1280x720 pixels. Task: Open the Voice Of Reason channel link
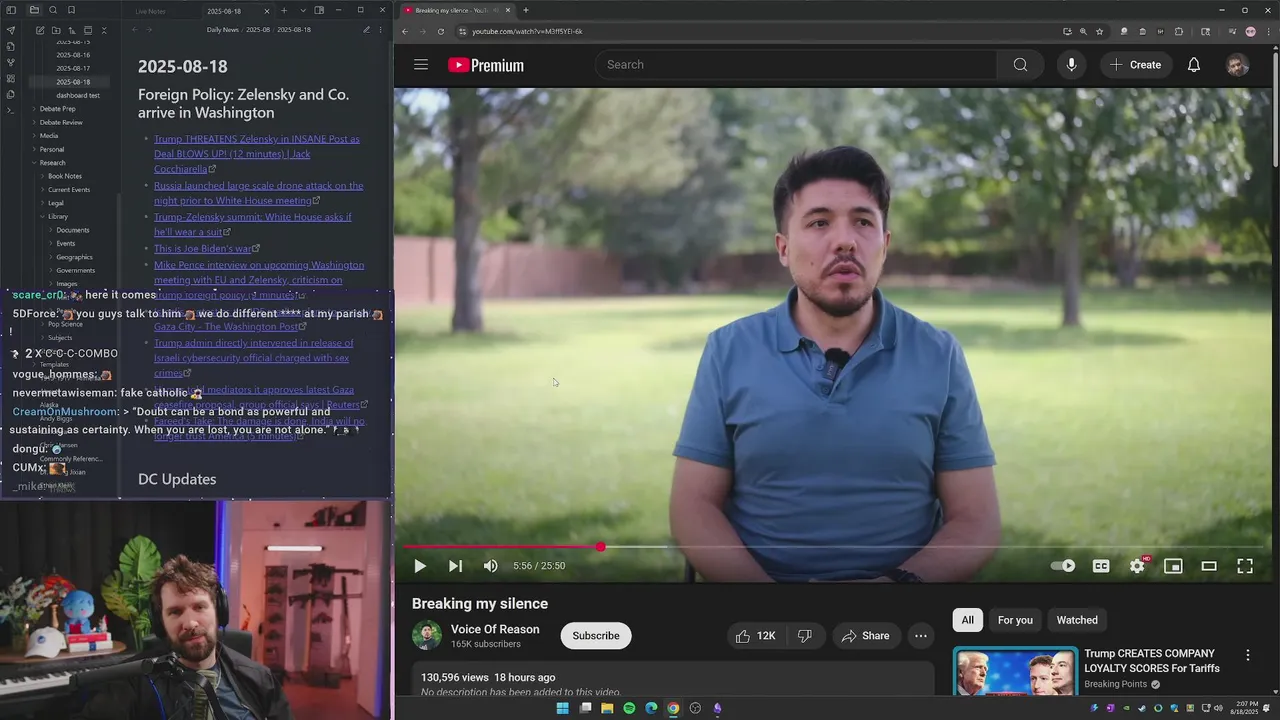pyautogui.click(x=495, y=629)
